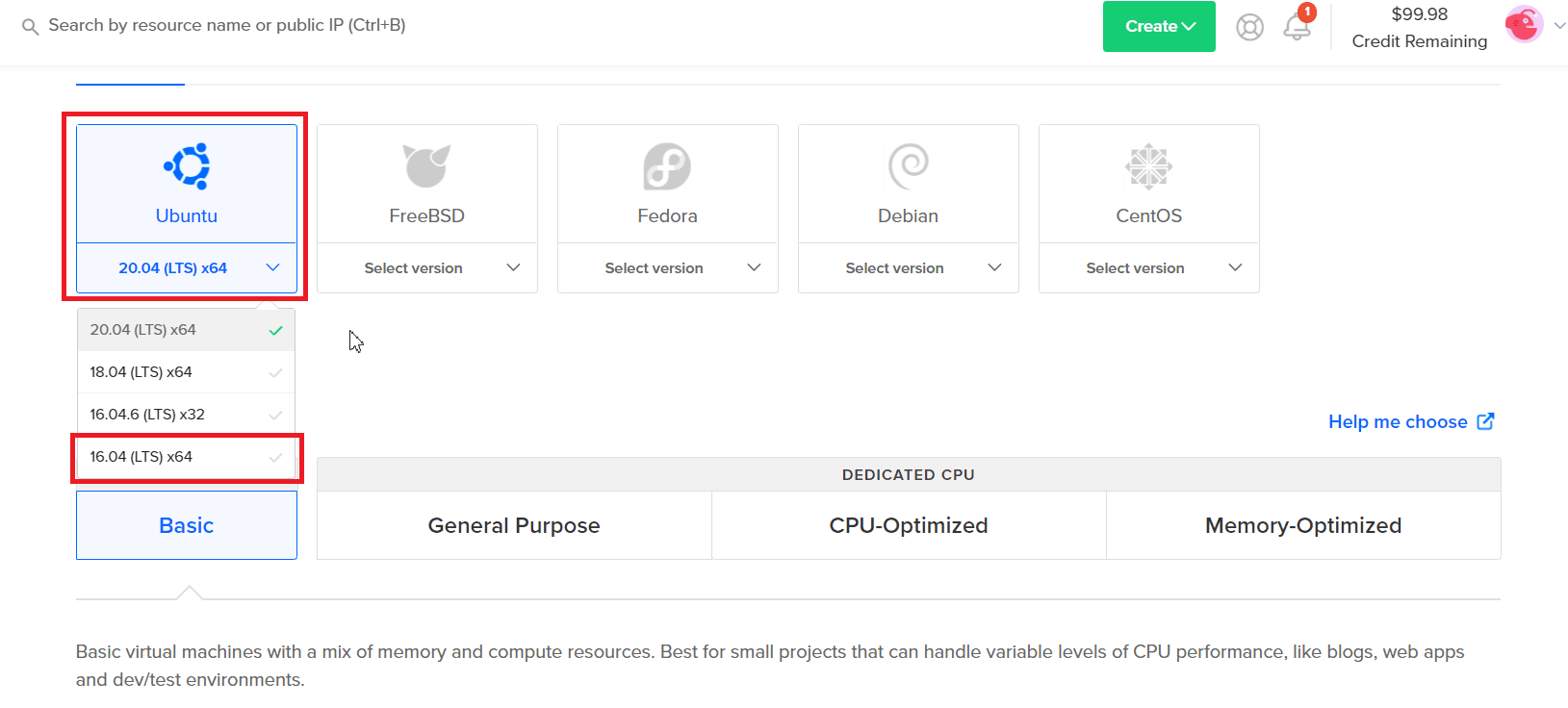Click the Ubuntu logo icon
This screenshot has width=1568, height=708.
coord(187,166)
